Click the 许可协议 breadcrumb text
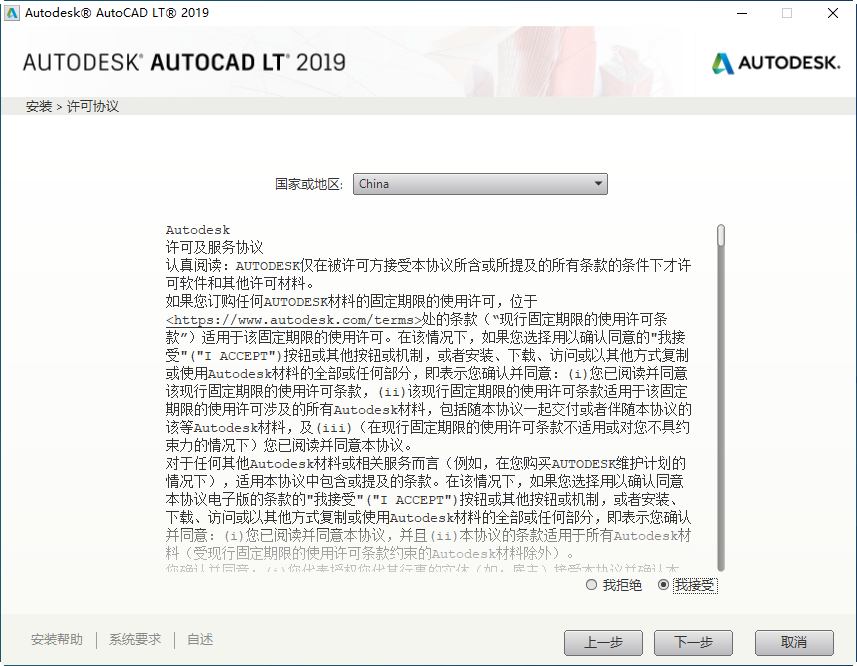The width and height of the screenshot is (857, 666). point(93,107)
